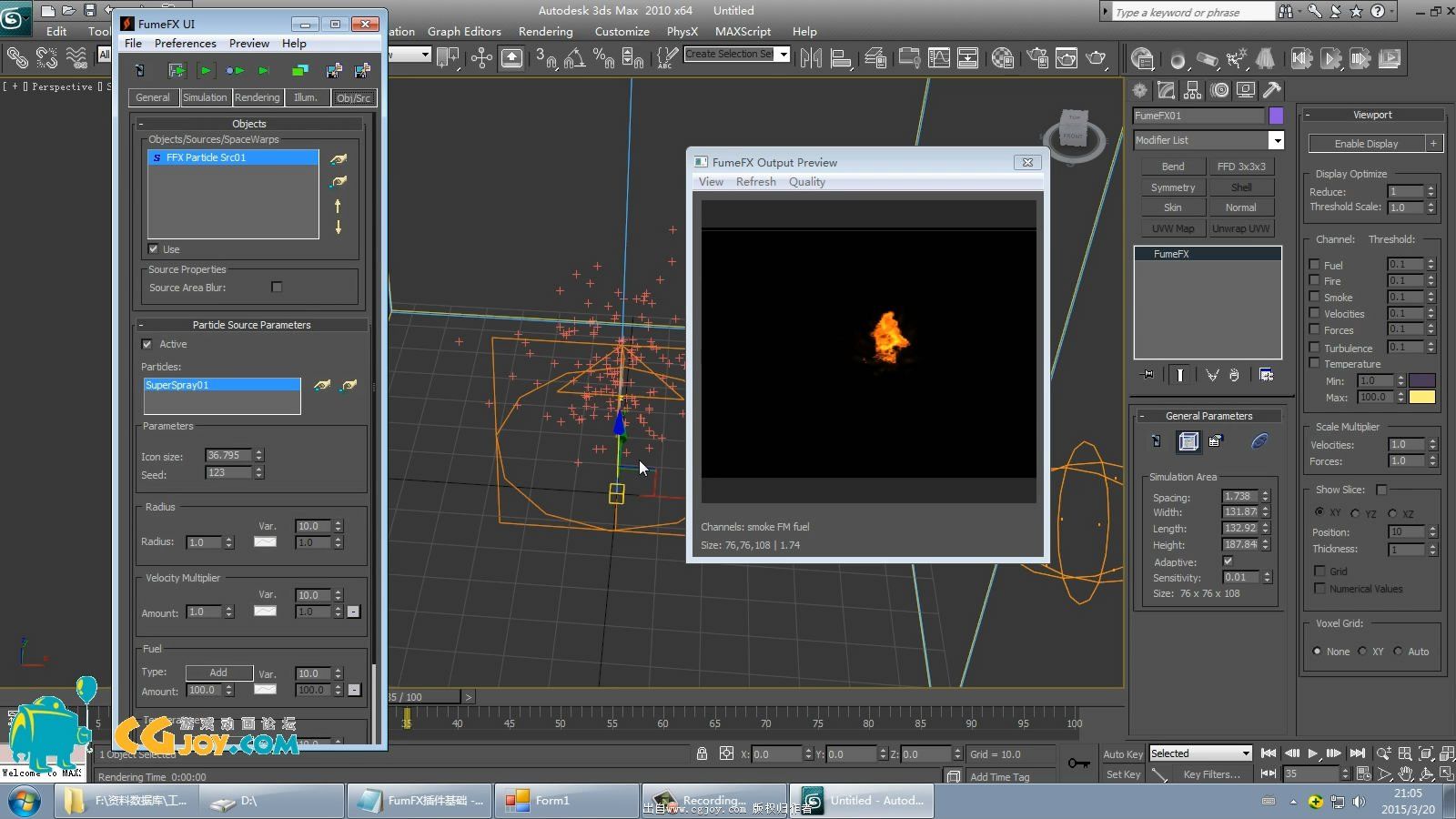
Task: Enable the Fuel channel checkbox in Viewport panel
Action: pos(1314,265)
